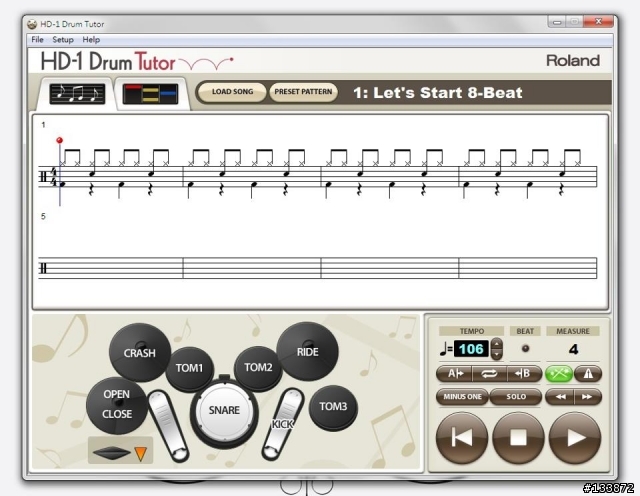Image resolution: width=640 pixels, height=496 pixels.
Task: Toggle the hi-hat open/close indicator with orange arrow
Action: tap(120, 451)
